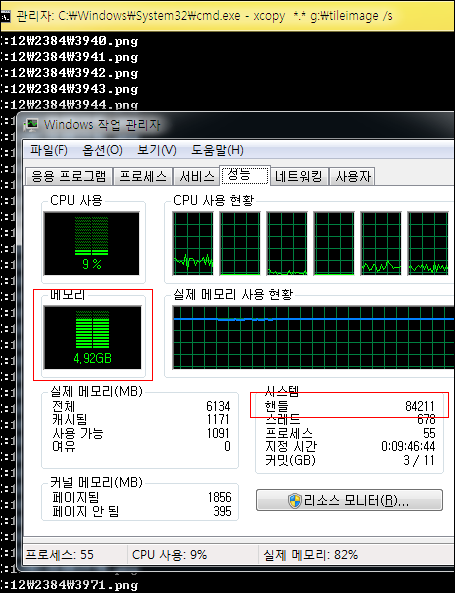Click status bar entry 프로세스: 55

coord(59,555)
